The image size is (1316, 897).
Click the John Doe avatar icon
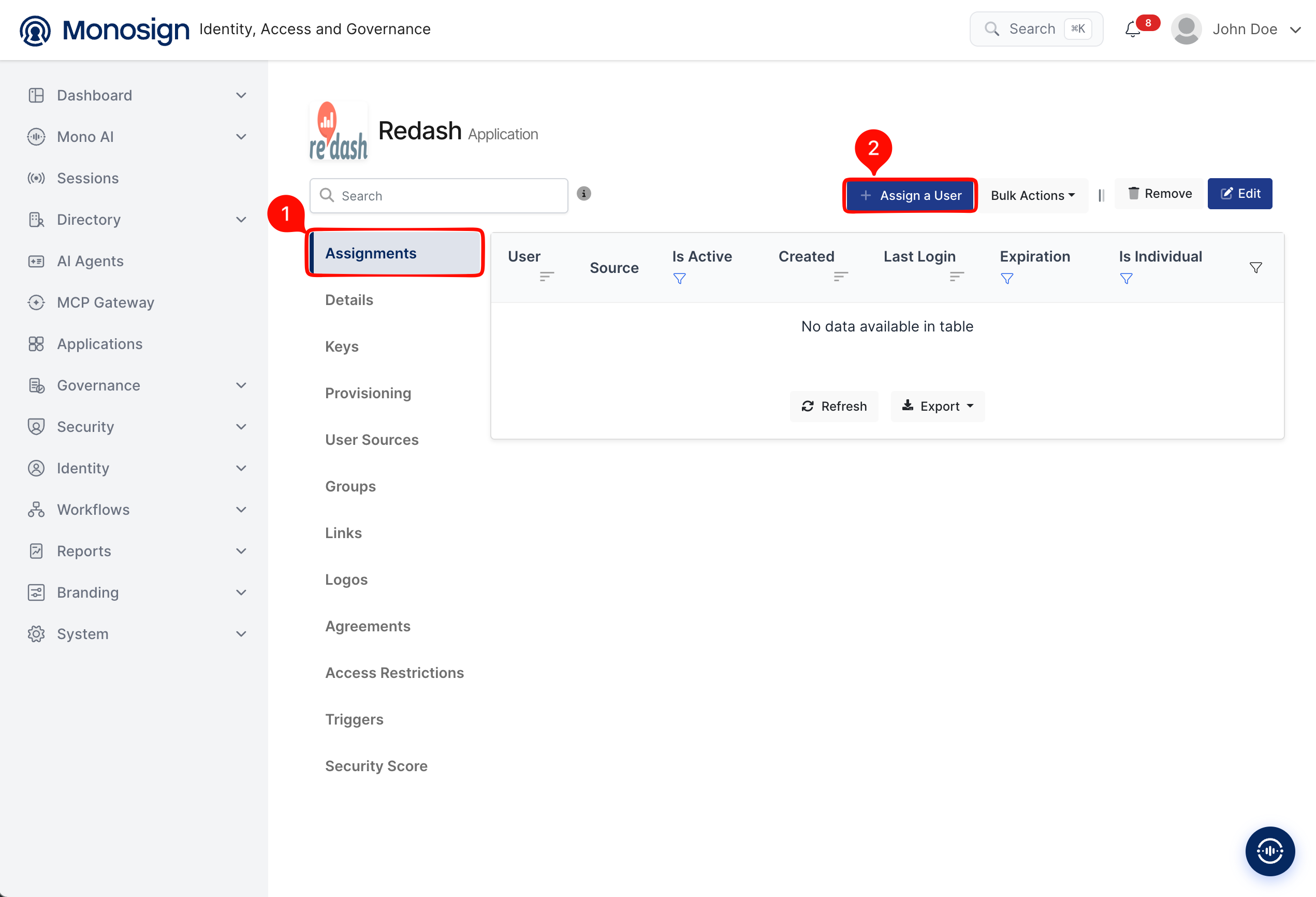[x=1186, y=30]
